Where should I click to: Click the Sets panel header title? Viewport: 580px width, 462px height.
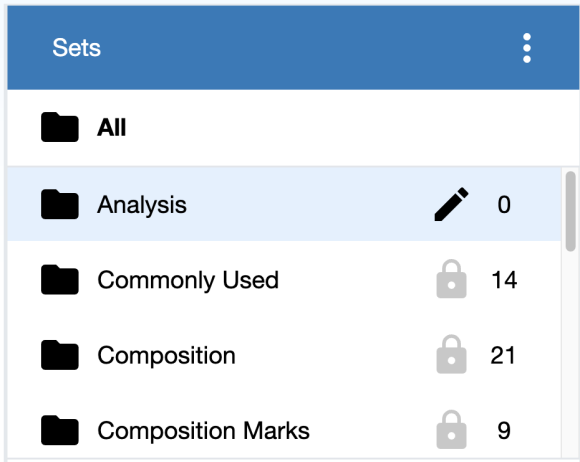click(x=77, y=48)
